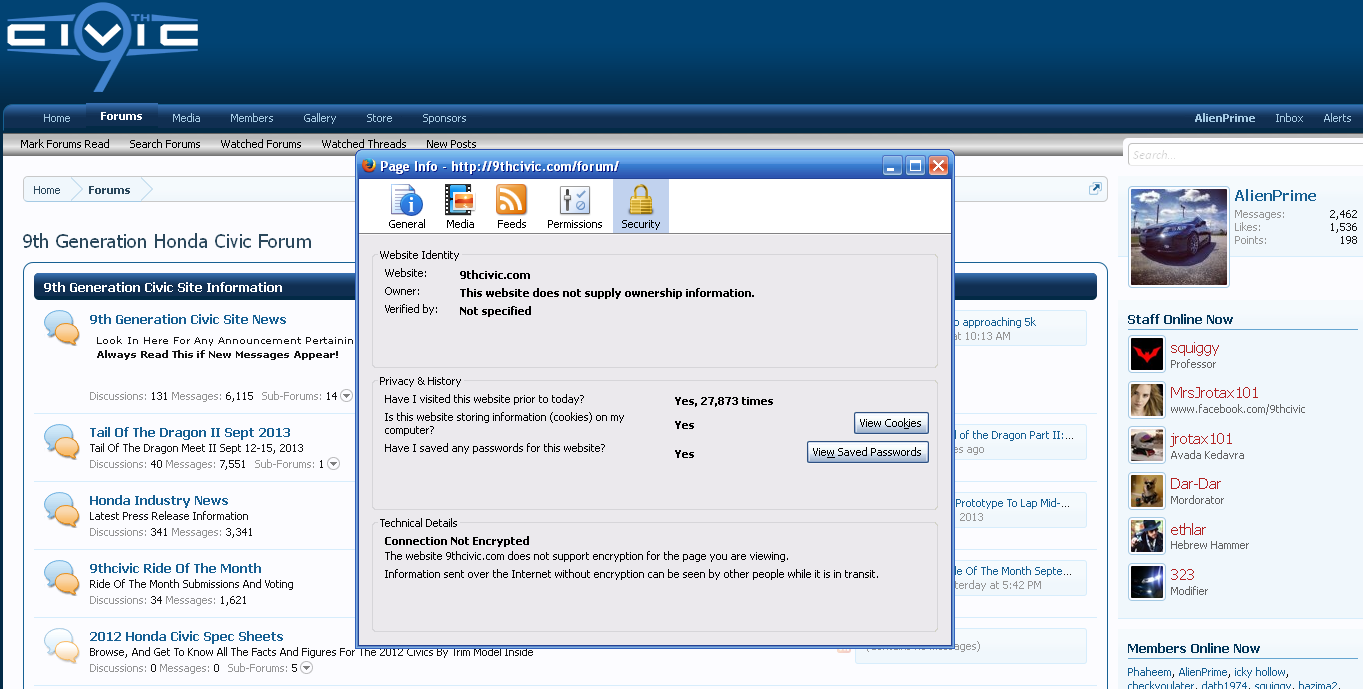
Task: Open MrsJrotax101's profile link
Action: click(1214, 393)
